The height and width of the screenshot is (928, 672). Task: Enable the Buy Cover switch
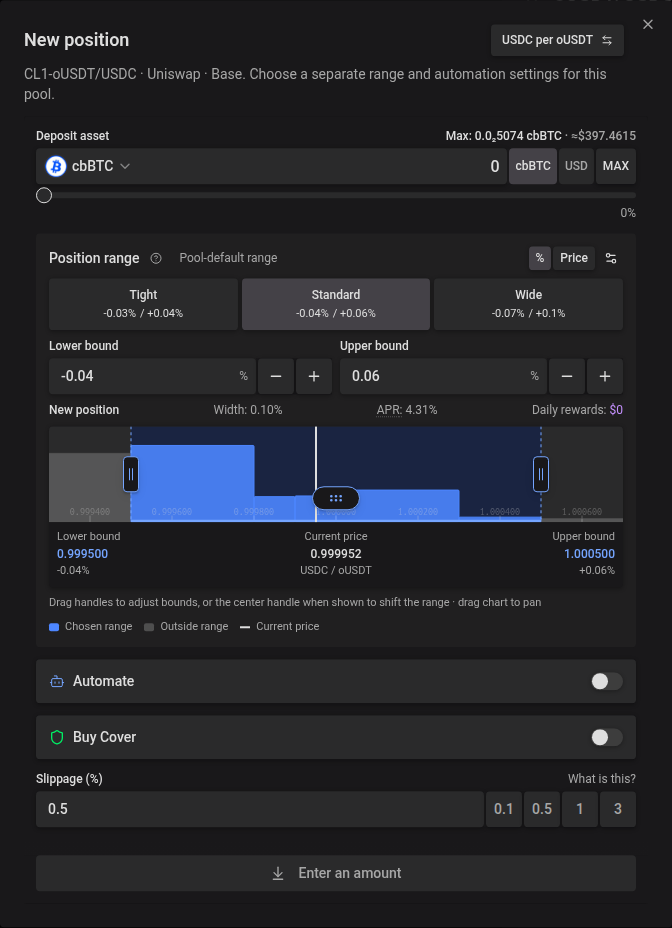pos(606,737)
